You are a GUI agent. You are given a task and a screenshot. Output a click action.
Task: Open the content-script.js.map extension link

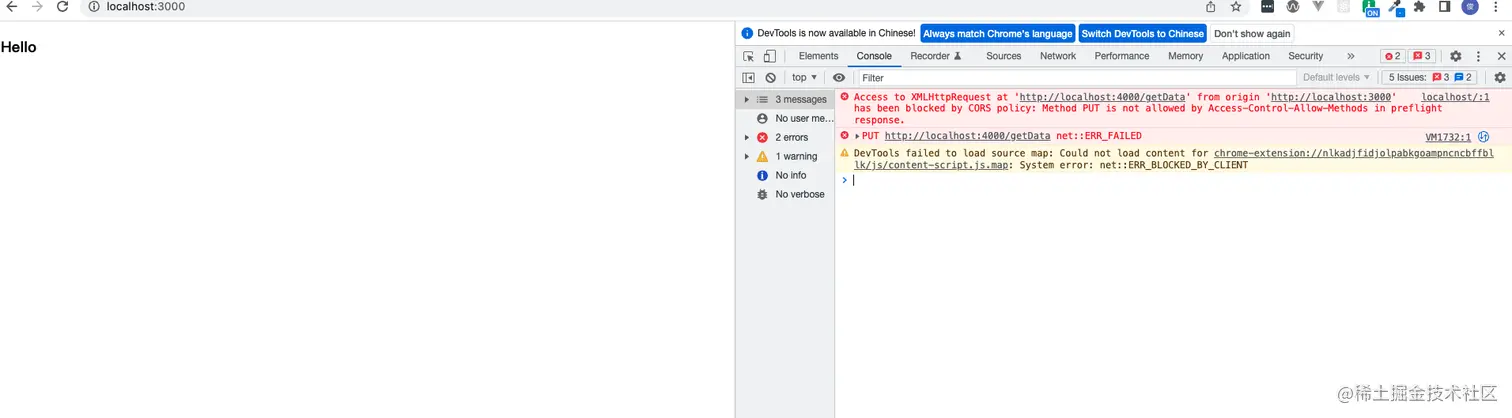pyautogui.click(x=1172, y=159)
